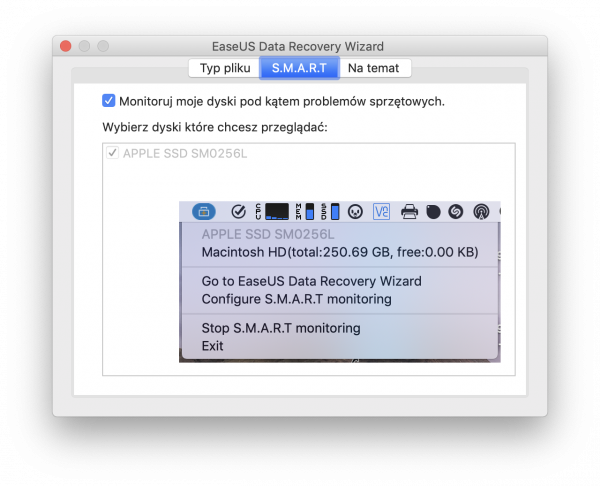Open the CPU usage graph monitor
600x486 pixels.
(x=272, y=212)
